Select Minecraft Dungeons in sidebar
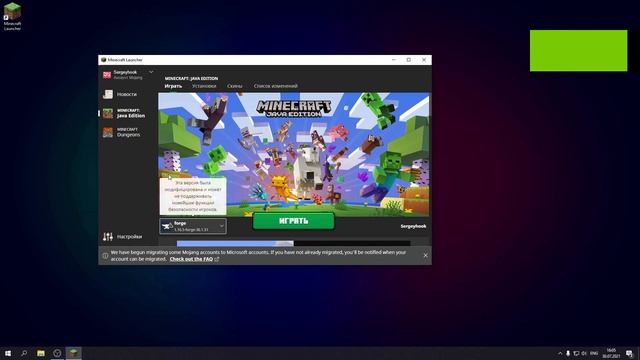640x360 pixels. pyautogui.click(x=127, y=132)
